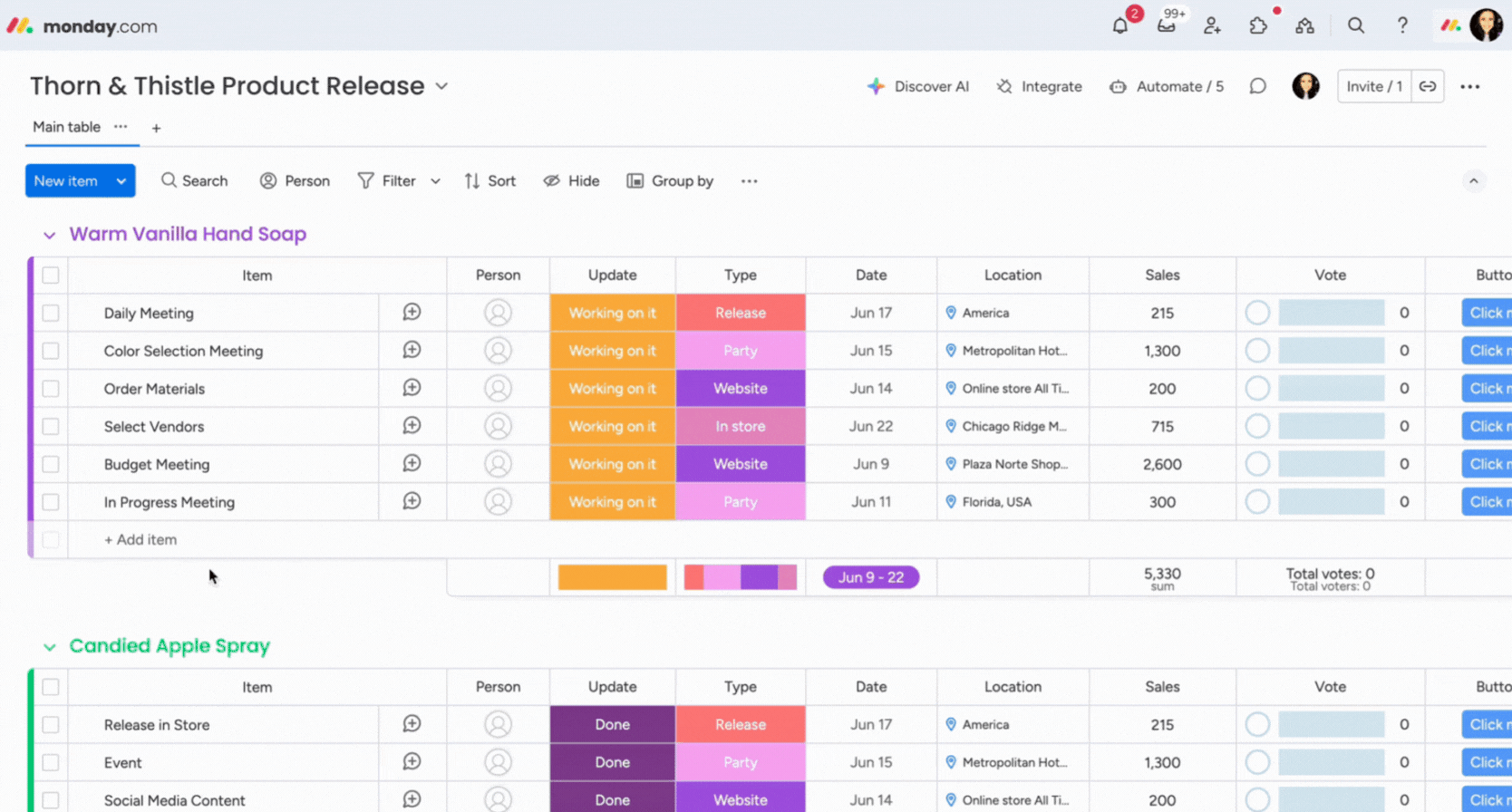Open search everything magnifier in top bar
Screen dimensions: 1512x812
(x=1356, y=25)
